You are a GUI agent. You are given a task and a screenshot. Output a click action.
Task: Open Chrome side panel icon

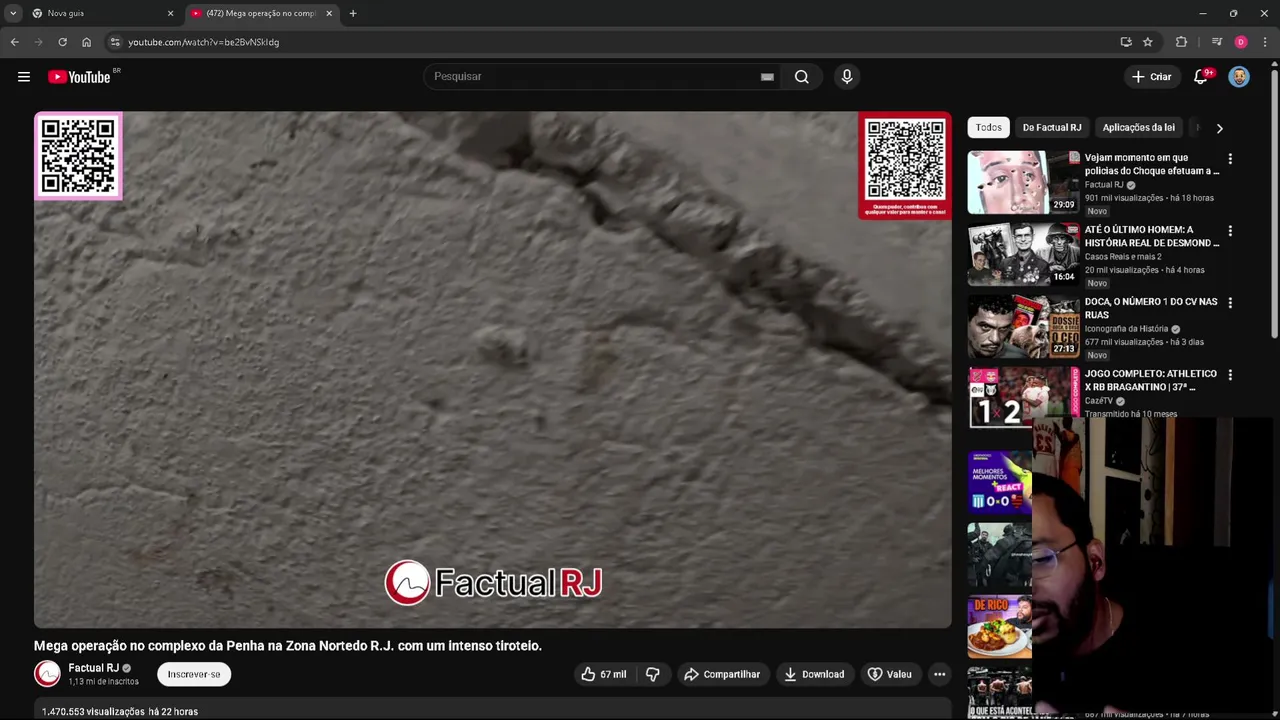(1217, 42)
